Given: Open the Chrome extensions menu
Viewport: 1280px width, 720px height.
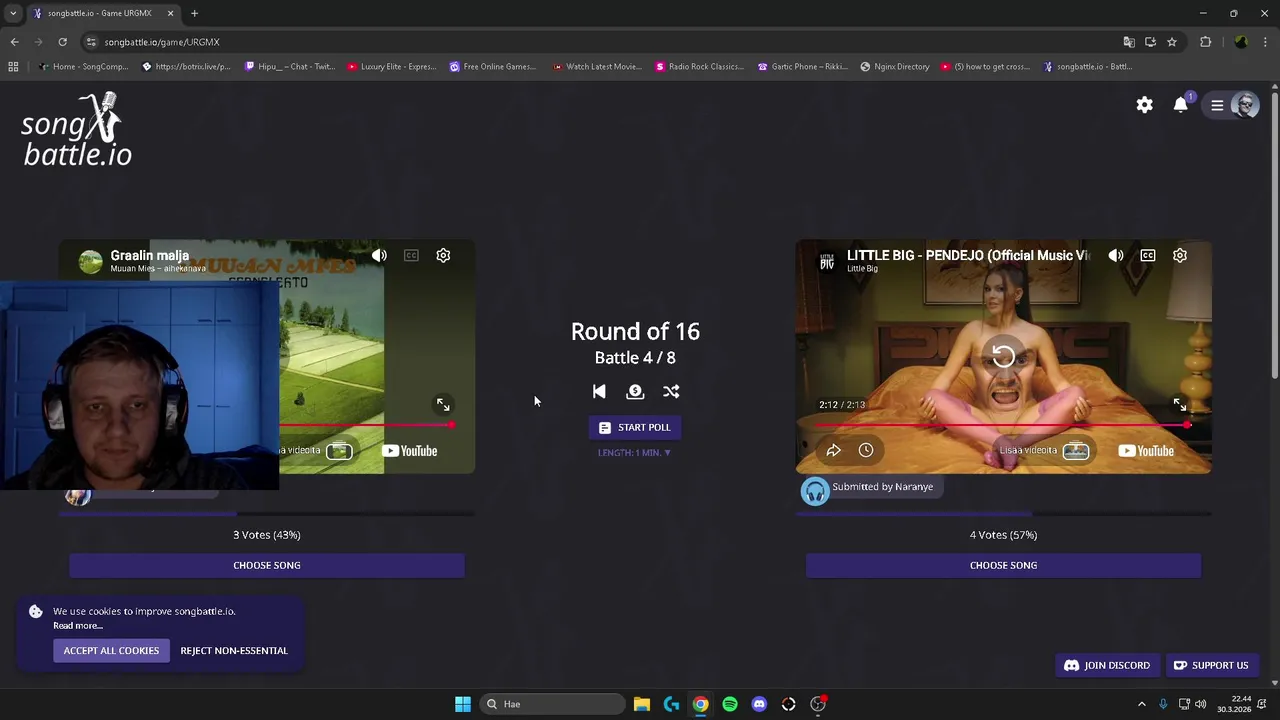Looking at the screenshot, I should (1205, 42).
